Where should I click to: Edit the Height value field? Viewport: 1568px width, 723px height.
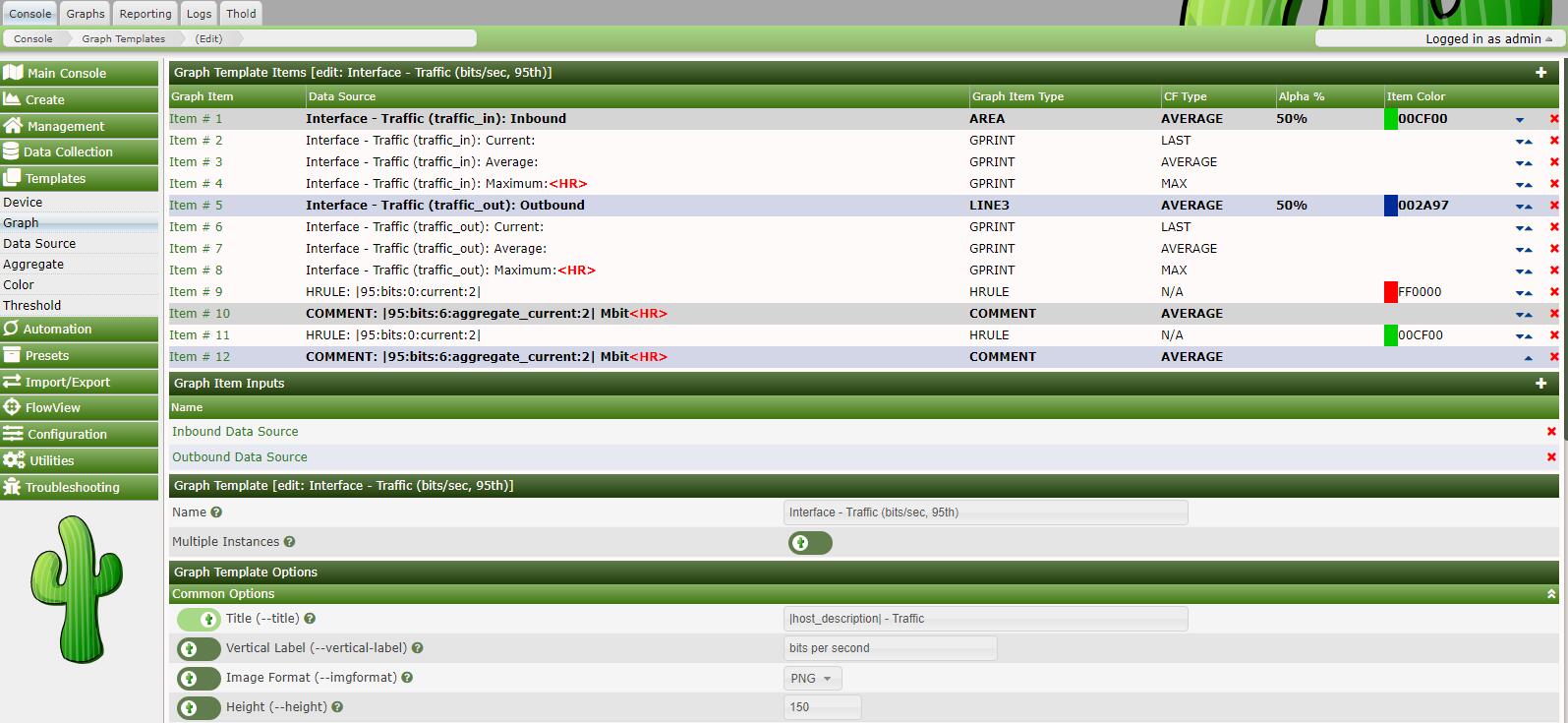[823, 707]
